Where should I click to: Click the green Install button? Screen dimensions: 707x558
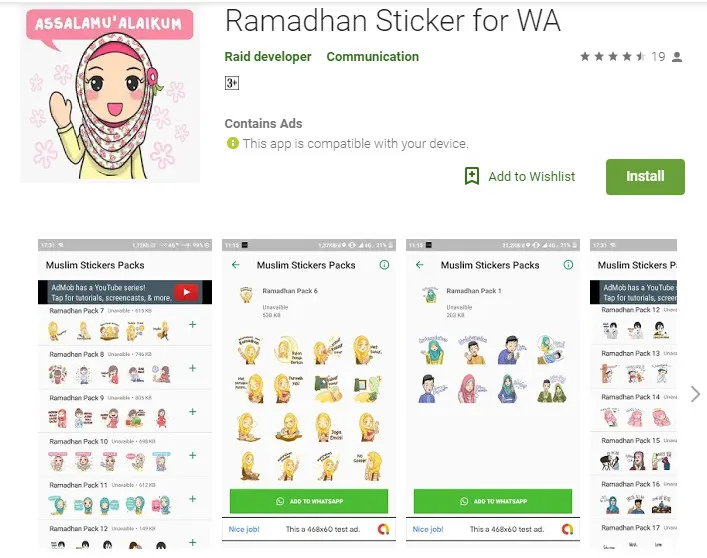[x=645, y=177]
